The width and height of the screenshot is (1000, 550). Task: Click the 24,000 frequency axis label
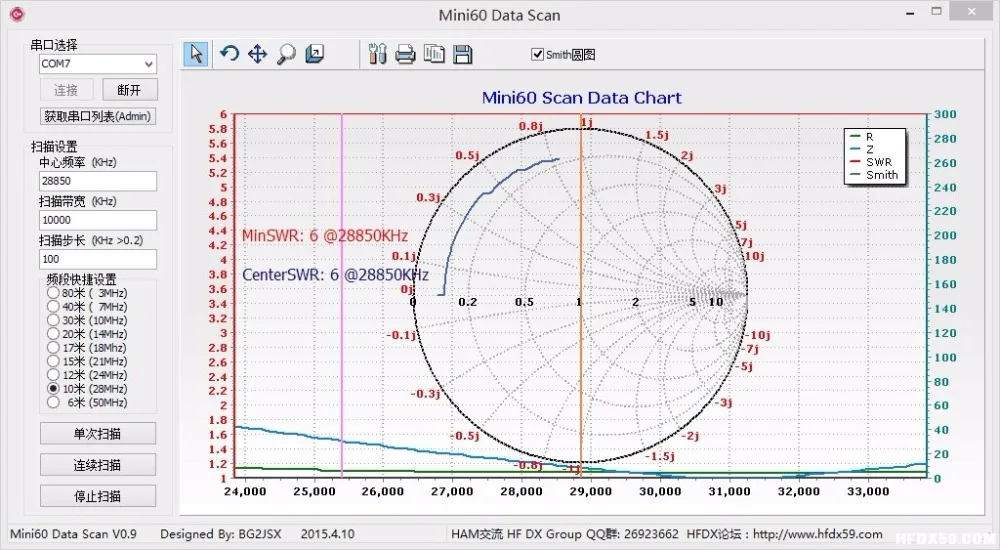coord(245,491)
